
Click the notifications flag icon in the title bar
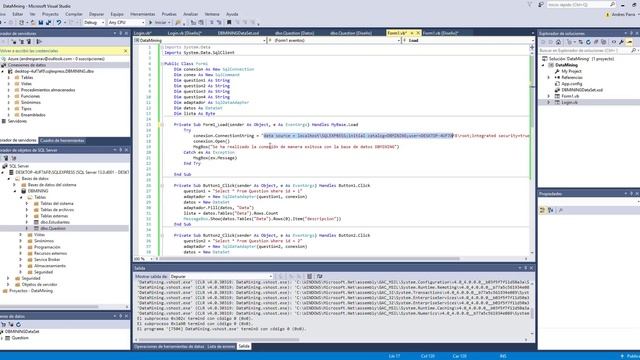pyautogui.click(x=530, y=4)
